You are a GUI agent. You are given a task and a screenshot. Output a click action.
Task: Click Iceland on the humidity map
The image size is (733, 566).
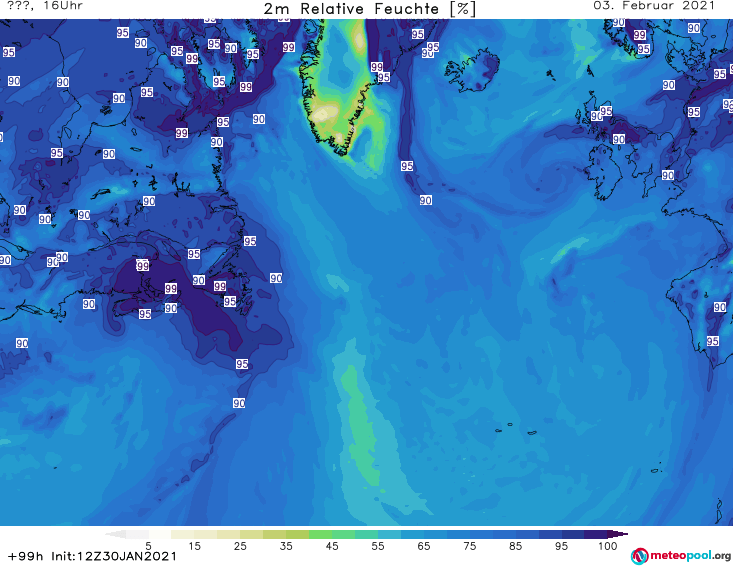click(473, 71)
